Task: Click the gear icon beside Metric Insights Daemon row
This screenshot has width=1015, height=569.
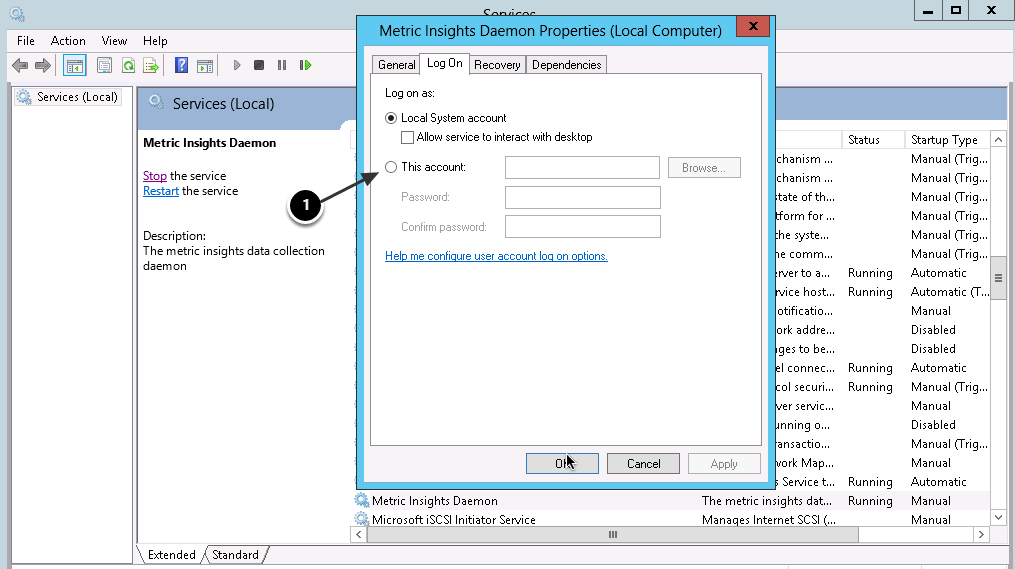Action: [x=362, y=500]
